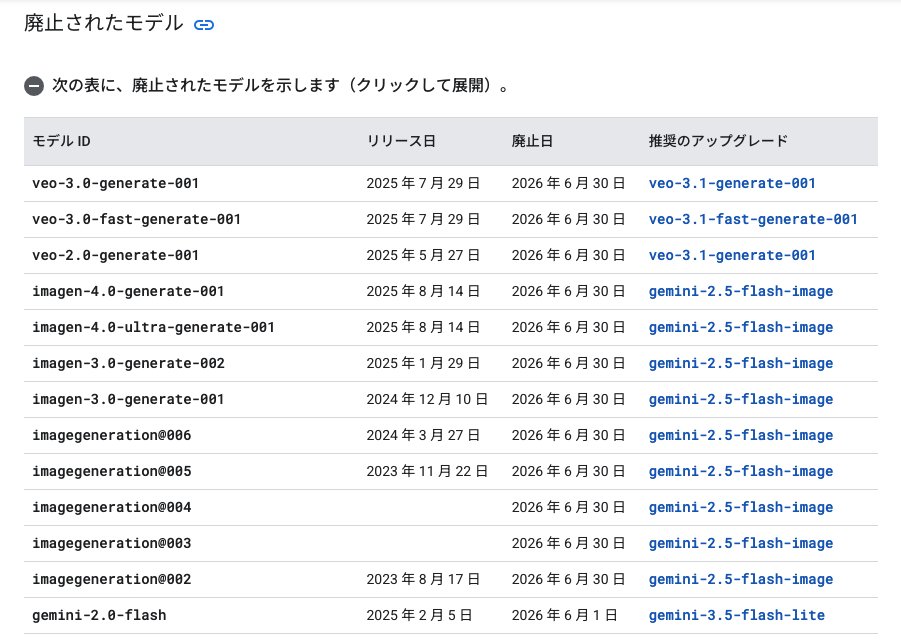
Task: Open the veo-3.1-fast-generate-001 upgrade link
Action: [753, 219]
